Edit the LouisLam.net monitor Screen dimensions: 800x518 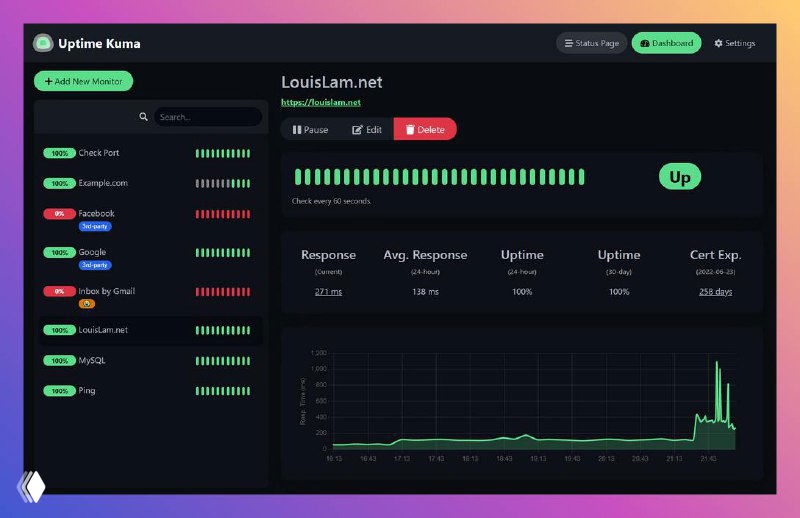coord(367,130)
